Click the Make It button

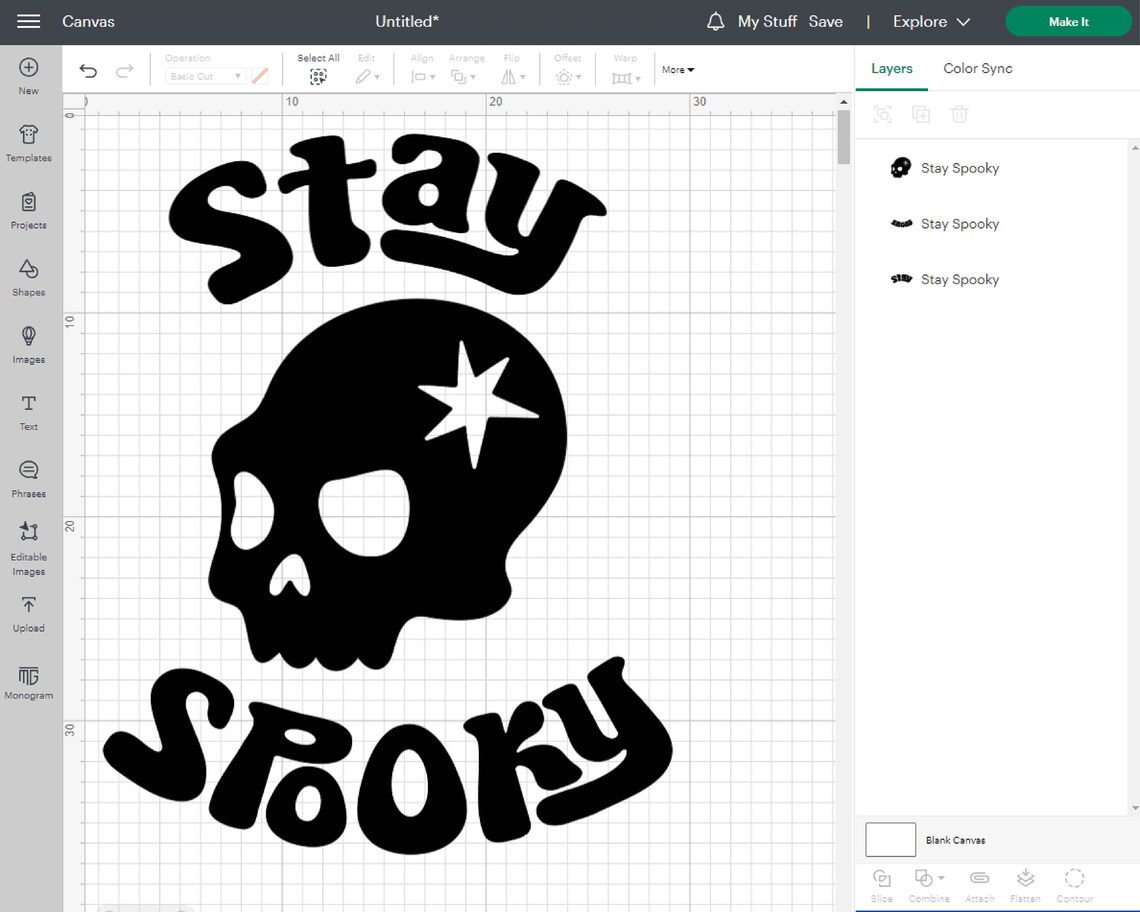click(1068, 21)
